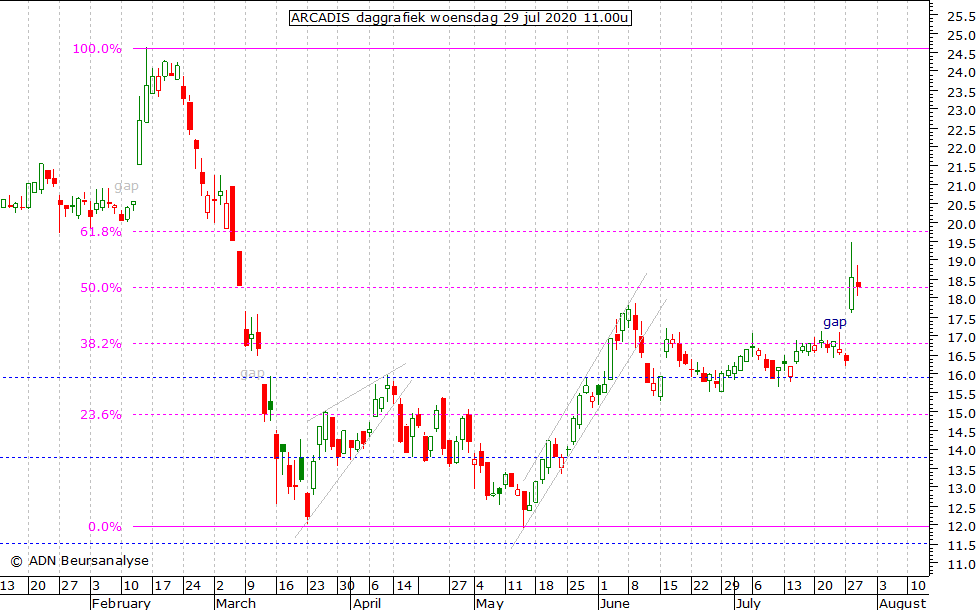Click the date tick 15 in June
Screen dimensions: 980x610
point(670,586)
